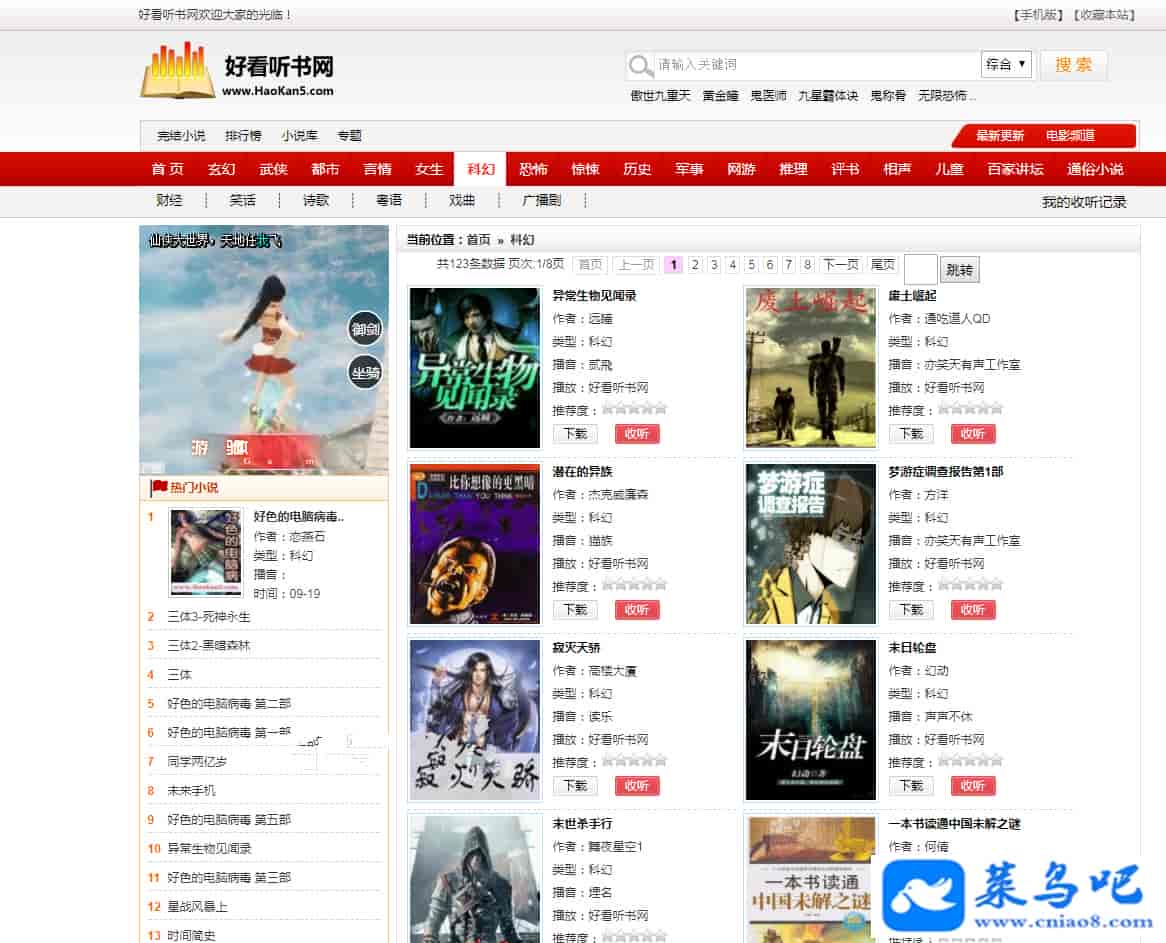Focus the keyword search input field
This screenshot has width=1166, height=943.
tap(816, 65)
